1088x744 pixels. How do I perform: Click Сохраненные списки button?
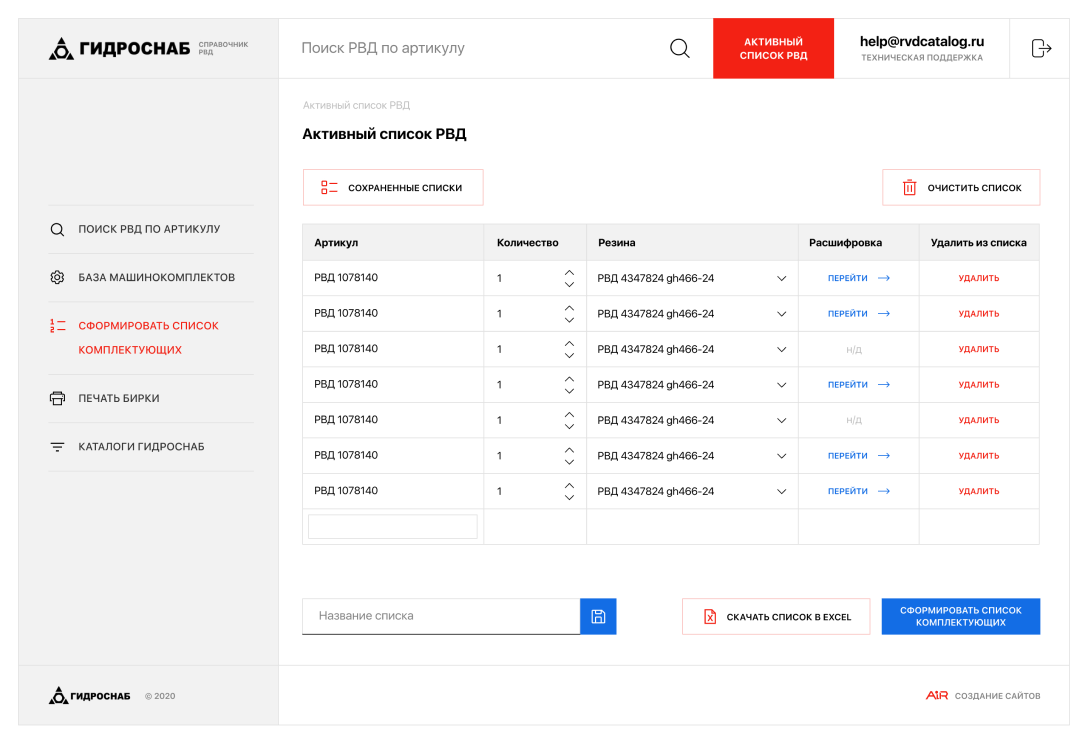(393, 187)
